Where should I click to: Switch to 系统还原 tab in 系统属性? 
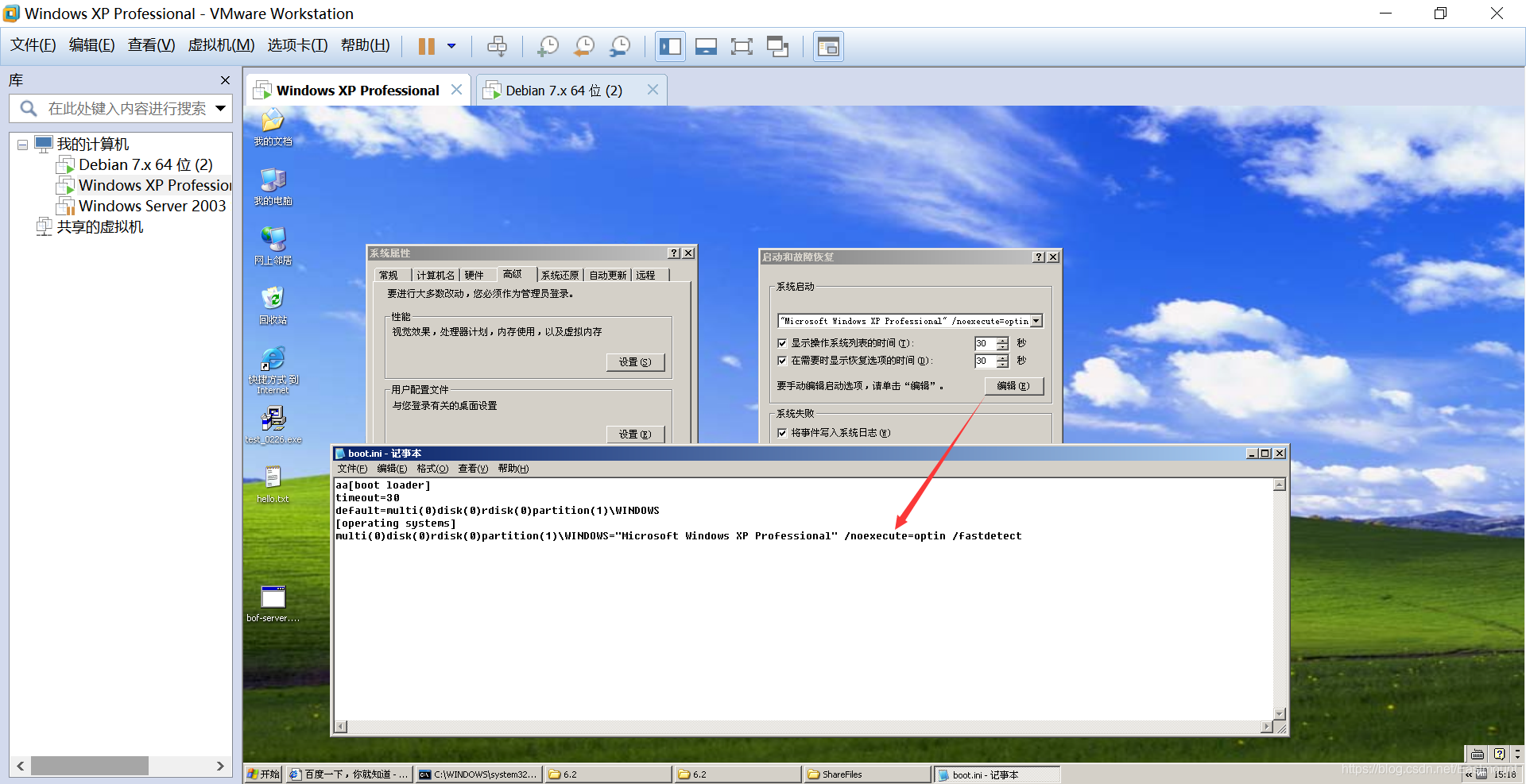click(560, 275)
